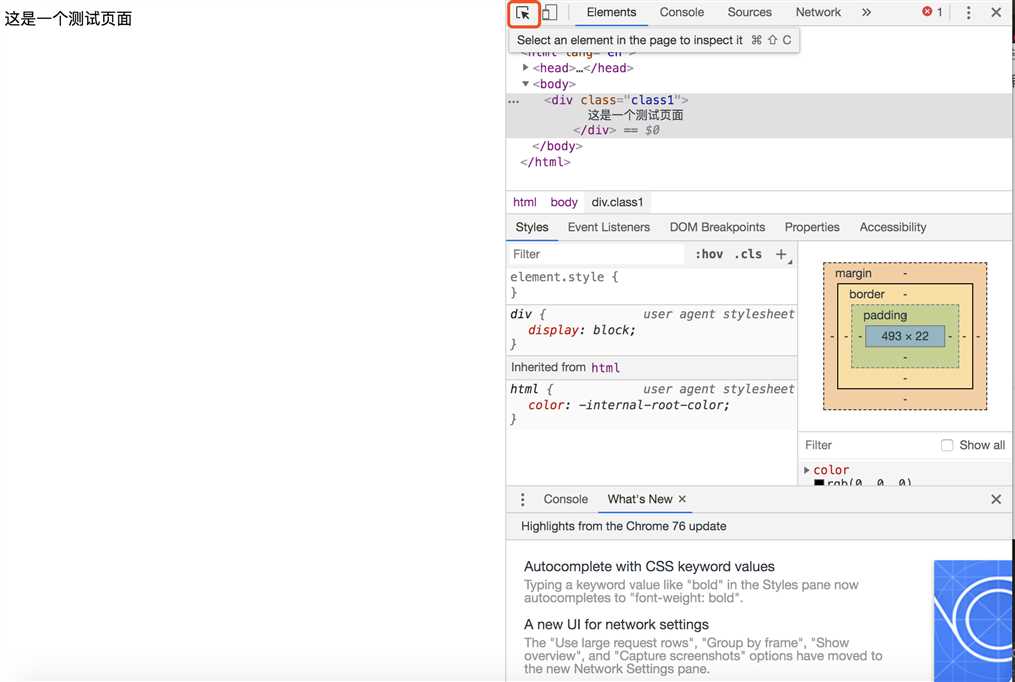
Task: Open the Sources tab
Action: coord(750,12)
